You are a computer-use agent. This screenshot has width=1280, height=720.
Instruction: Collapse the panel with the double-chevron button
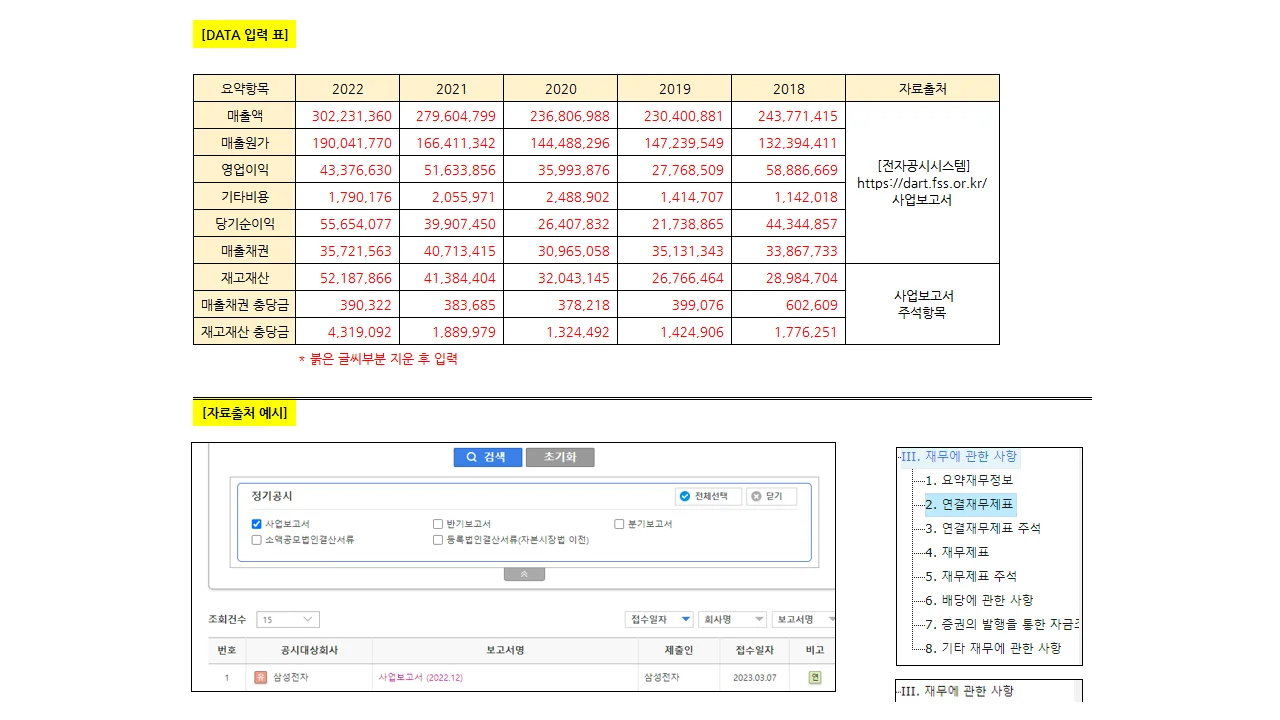pyautogui.click(x=524, y=575)
